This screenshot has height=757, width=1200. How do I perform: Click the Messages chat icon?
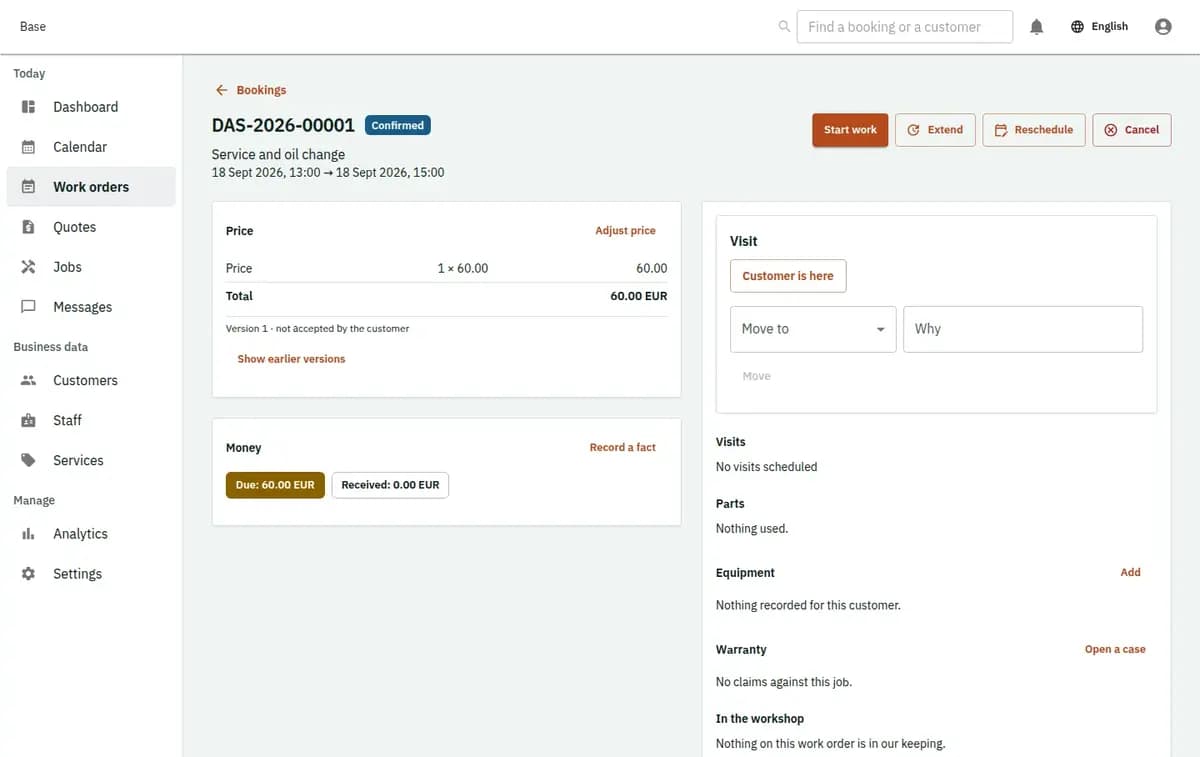29,307
